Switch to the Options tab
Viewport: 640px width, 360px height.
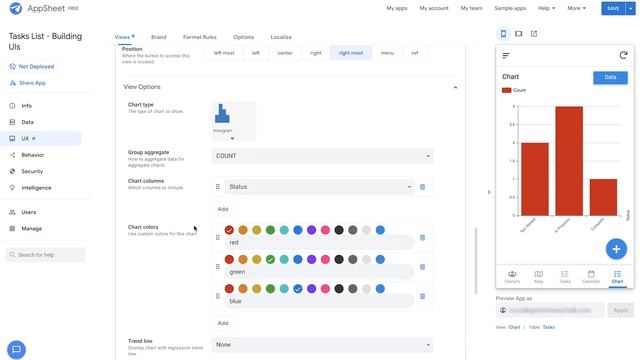243,37
